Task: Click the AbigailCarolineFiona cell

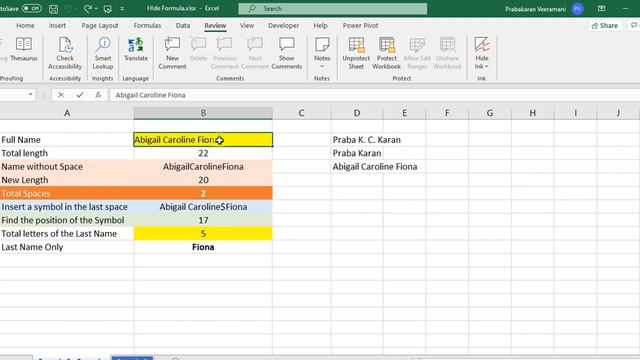Action: (x=203, y=167)
